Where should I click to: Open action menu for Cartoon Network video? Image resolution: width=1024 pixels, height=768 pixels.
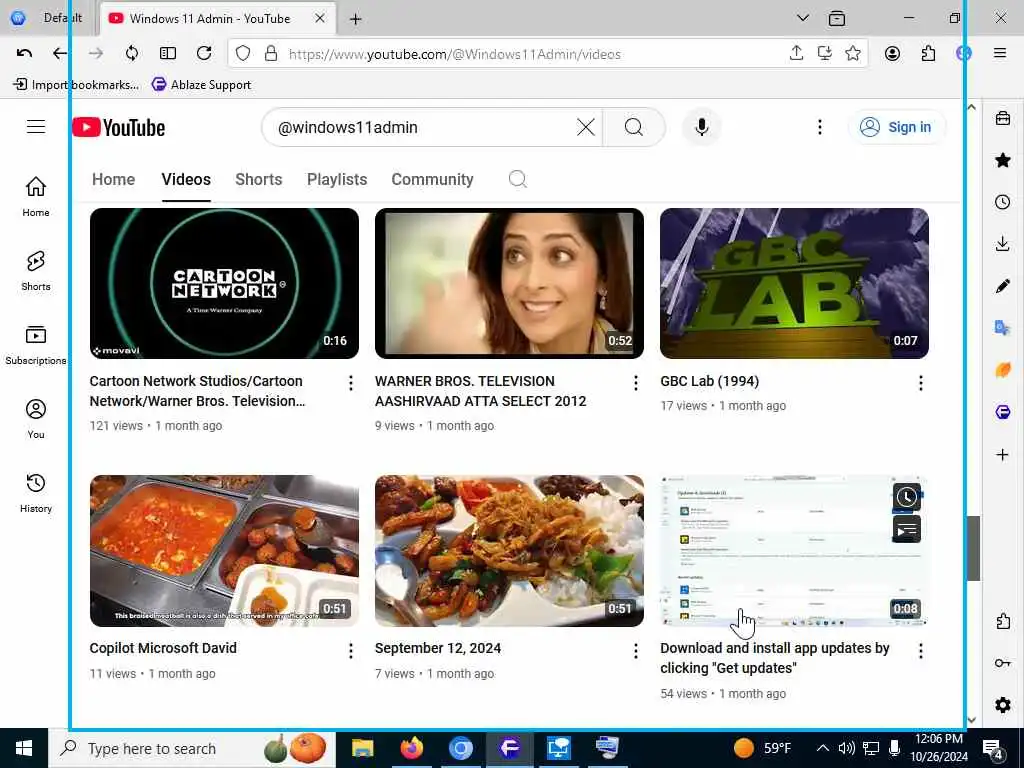pyautogui.click(x=351, y=383)
